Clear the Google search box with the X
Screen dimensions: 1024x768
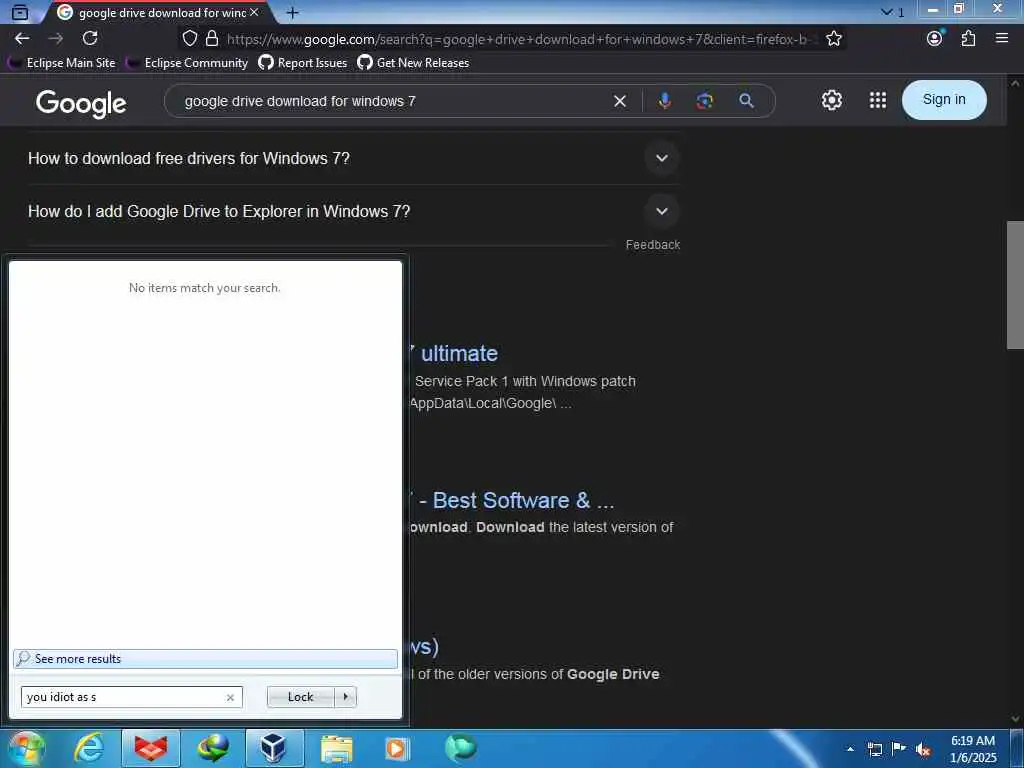620,101
